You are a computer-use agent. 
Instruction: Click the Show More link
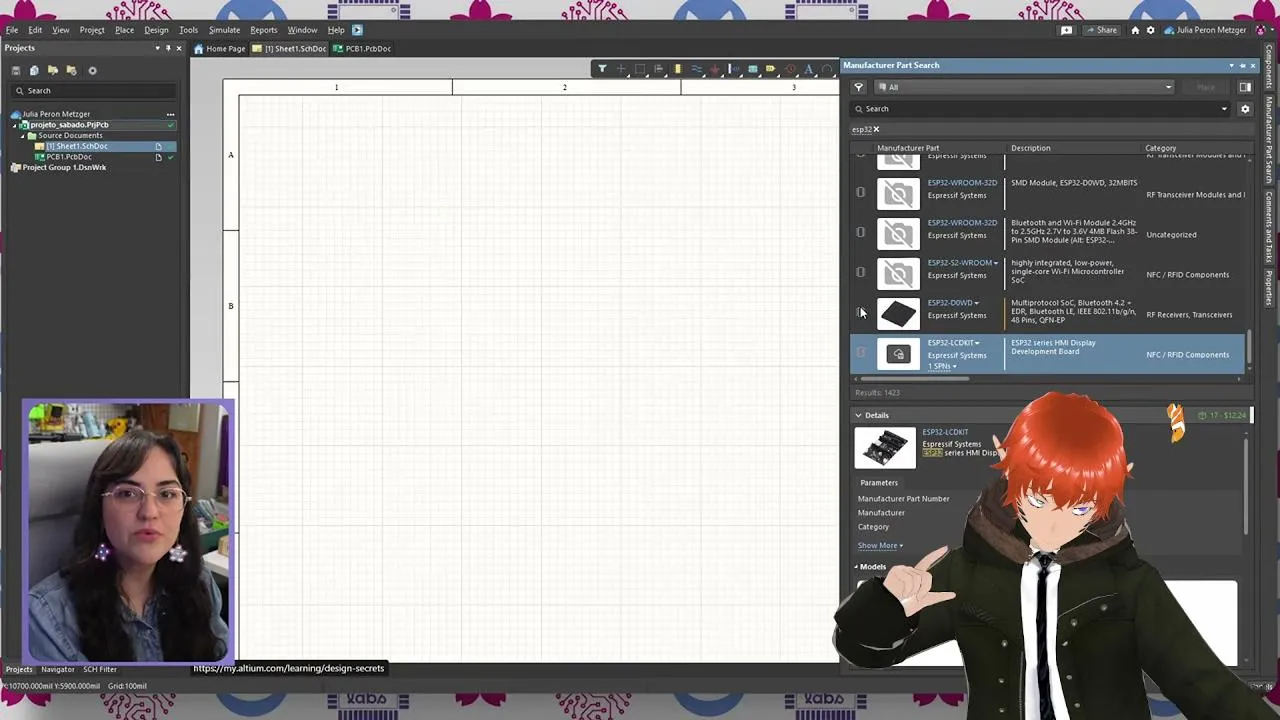[x=880, y=546]
